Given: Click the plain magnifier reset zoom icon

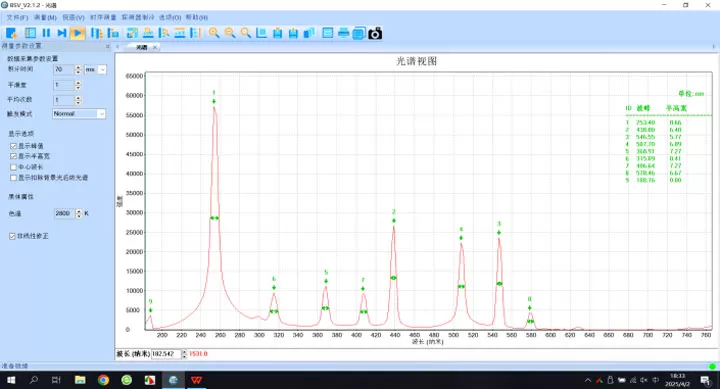Looking at the screenshot, I should coord(246,33).
